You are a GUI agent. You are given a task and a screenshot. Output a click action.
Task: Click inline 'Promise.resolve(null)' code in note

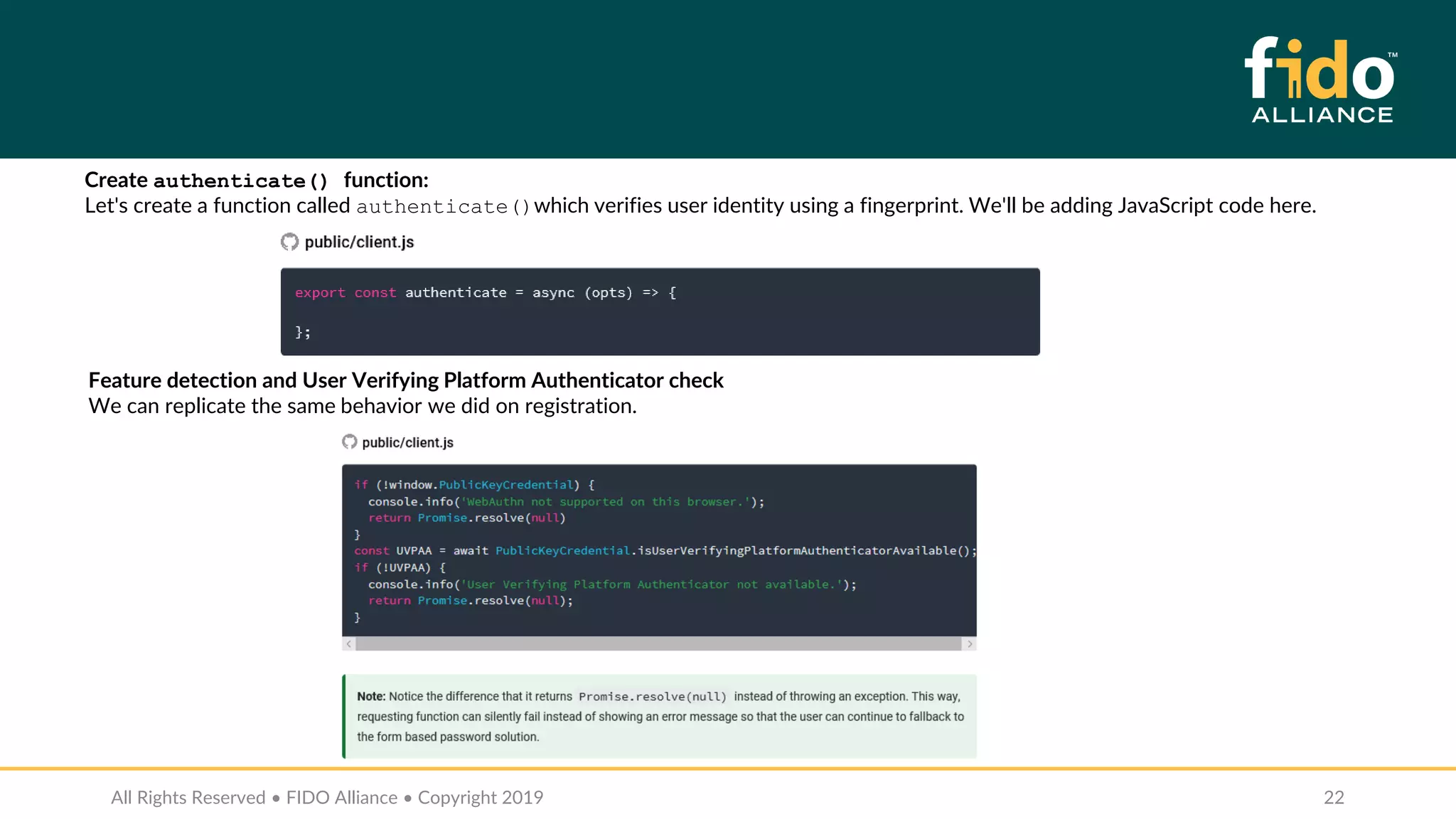[653, 697]
